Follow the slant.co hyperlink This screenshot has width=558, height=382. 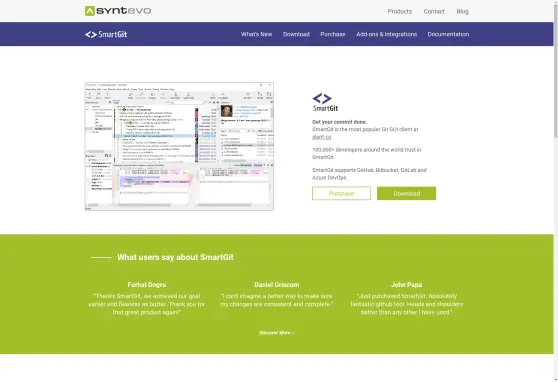pyautogui.click(x=322, y=137)
